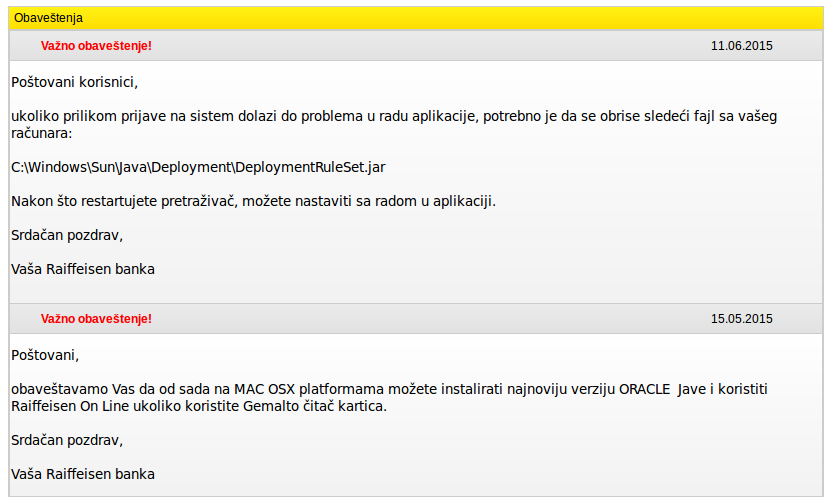The height and width of the screenshot is (497, 834).
Task: Click the word 'računara:'
Action: tap(41, 133)
